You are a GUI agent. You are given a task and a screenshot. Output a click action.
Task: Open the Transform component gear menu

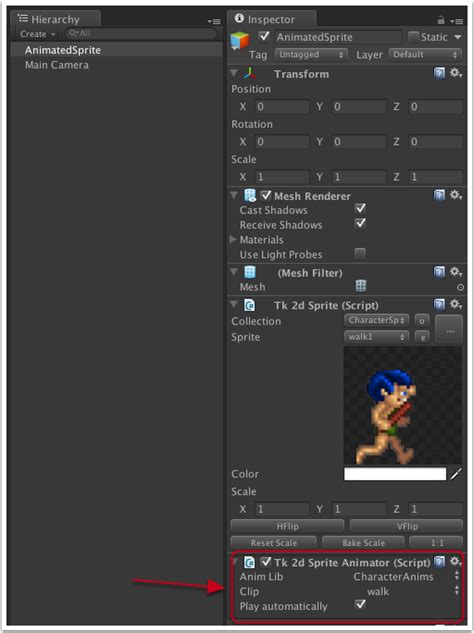click(456, 73)
